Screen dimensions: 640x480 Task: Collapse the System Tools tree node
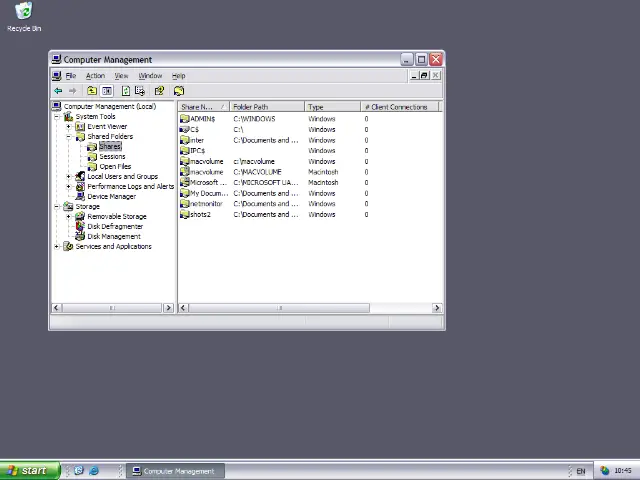[57, 117]
